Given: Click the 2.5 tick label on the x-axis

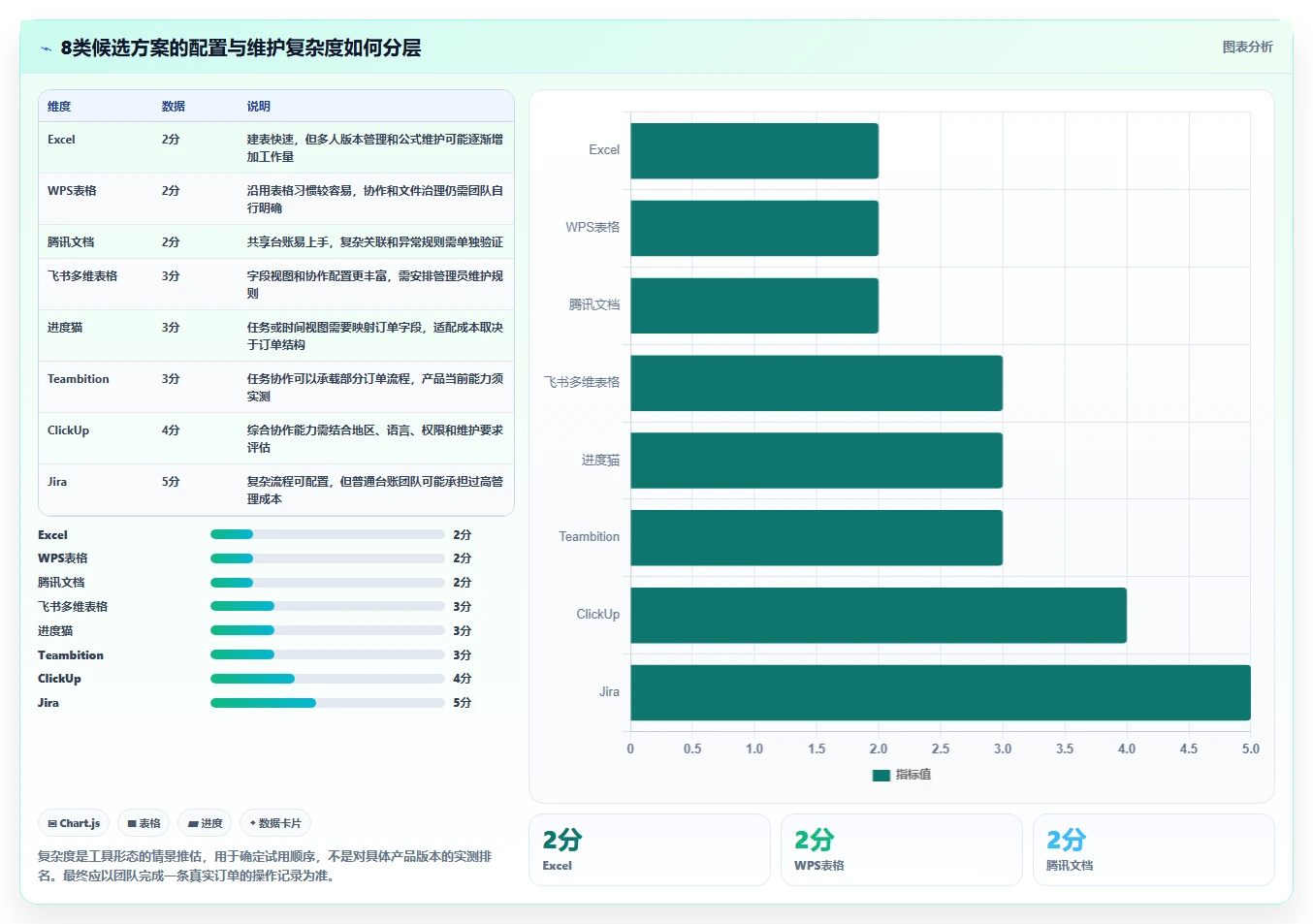Looking at the screenshot, I should point(941,749).
